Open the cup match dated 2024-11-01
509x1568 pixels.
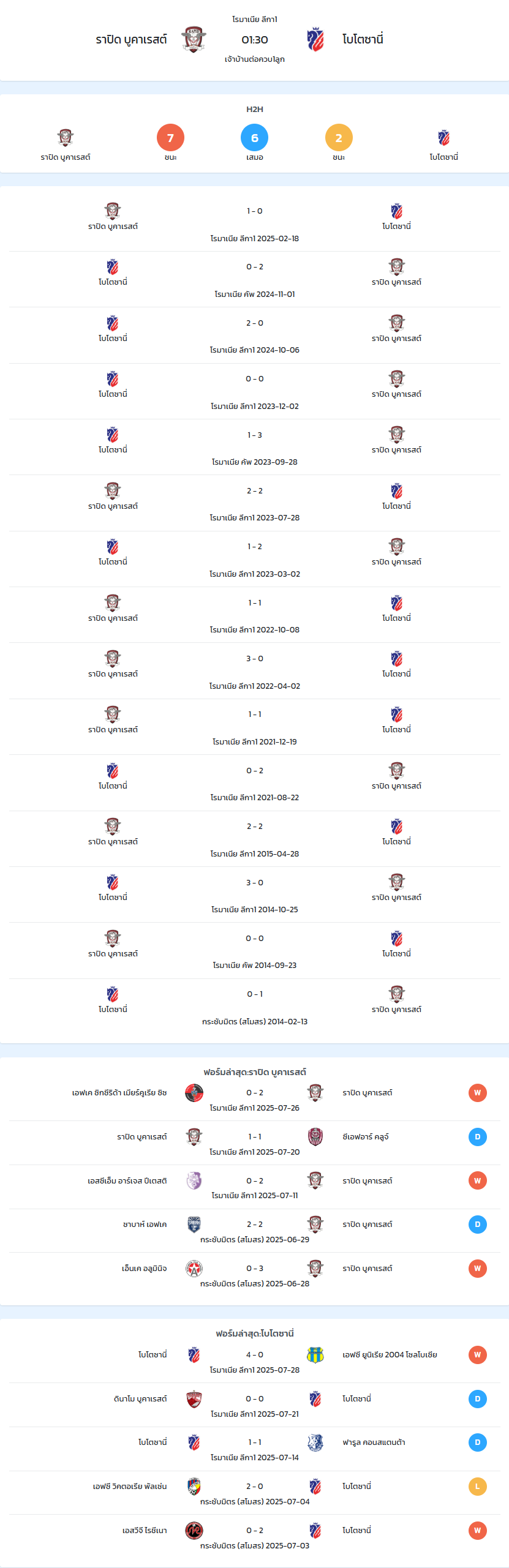click(255, 279)
